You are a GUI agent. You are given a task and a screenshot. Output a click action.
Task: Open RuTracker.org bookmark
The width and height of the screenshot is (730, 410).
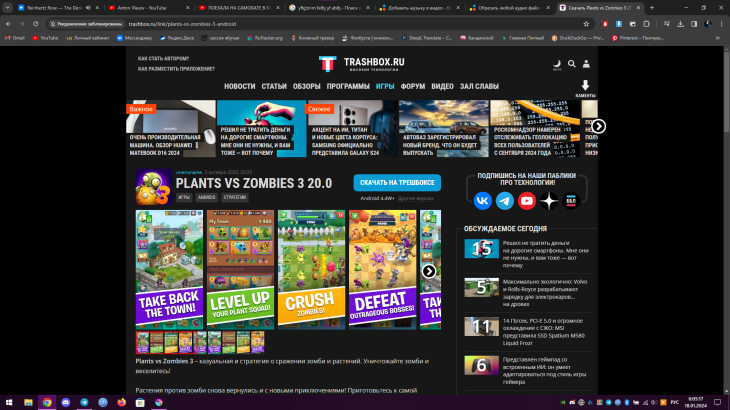coord(265,38)
